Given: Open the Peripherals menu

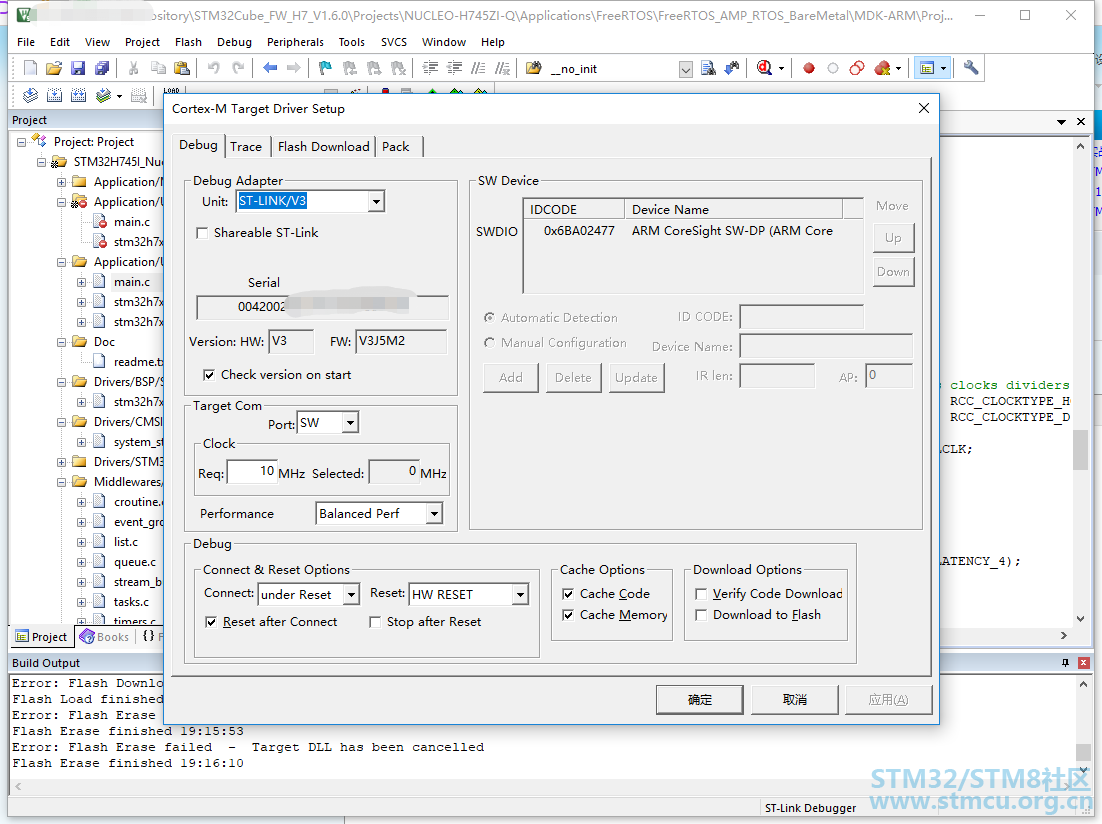Looking at the screenshot, I should [295, 42].
